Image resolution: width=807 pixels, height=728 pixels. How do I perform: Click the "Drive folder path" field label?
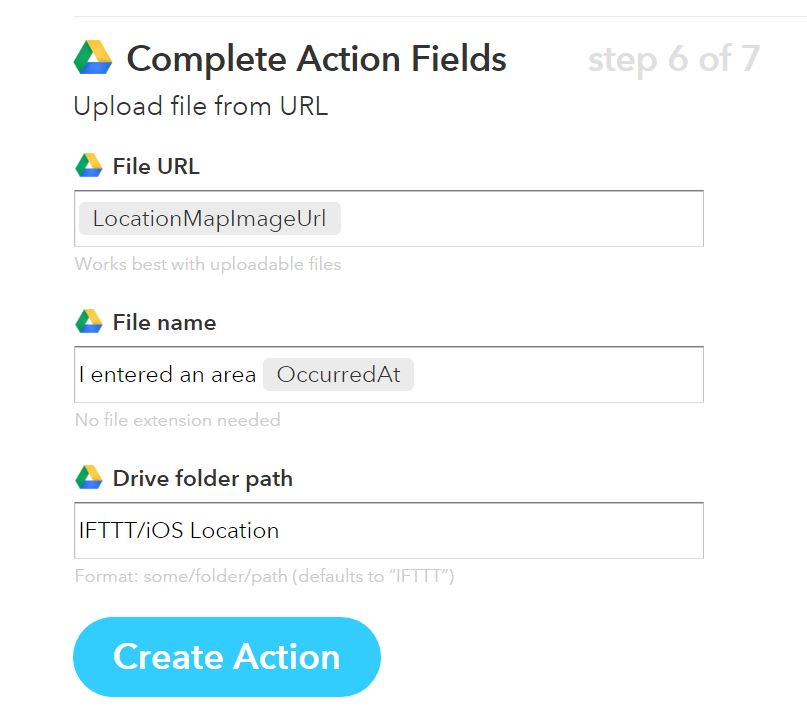pos(203,479)
